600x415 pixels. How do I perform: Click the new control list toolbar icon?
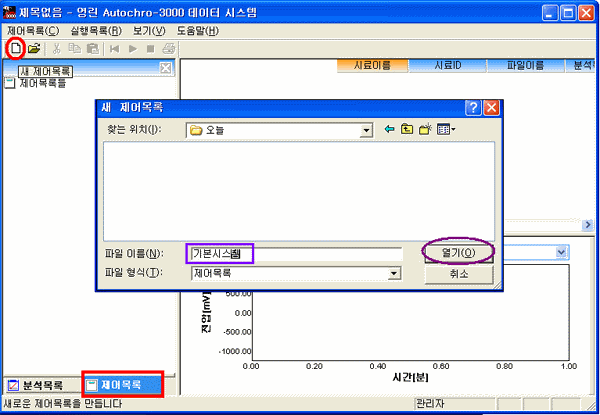pos(15,48)
